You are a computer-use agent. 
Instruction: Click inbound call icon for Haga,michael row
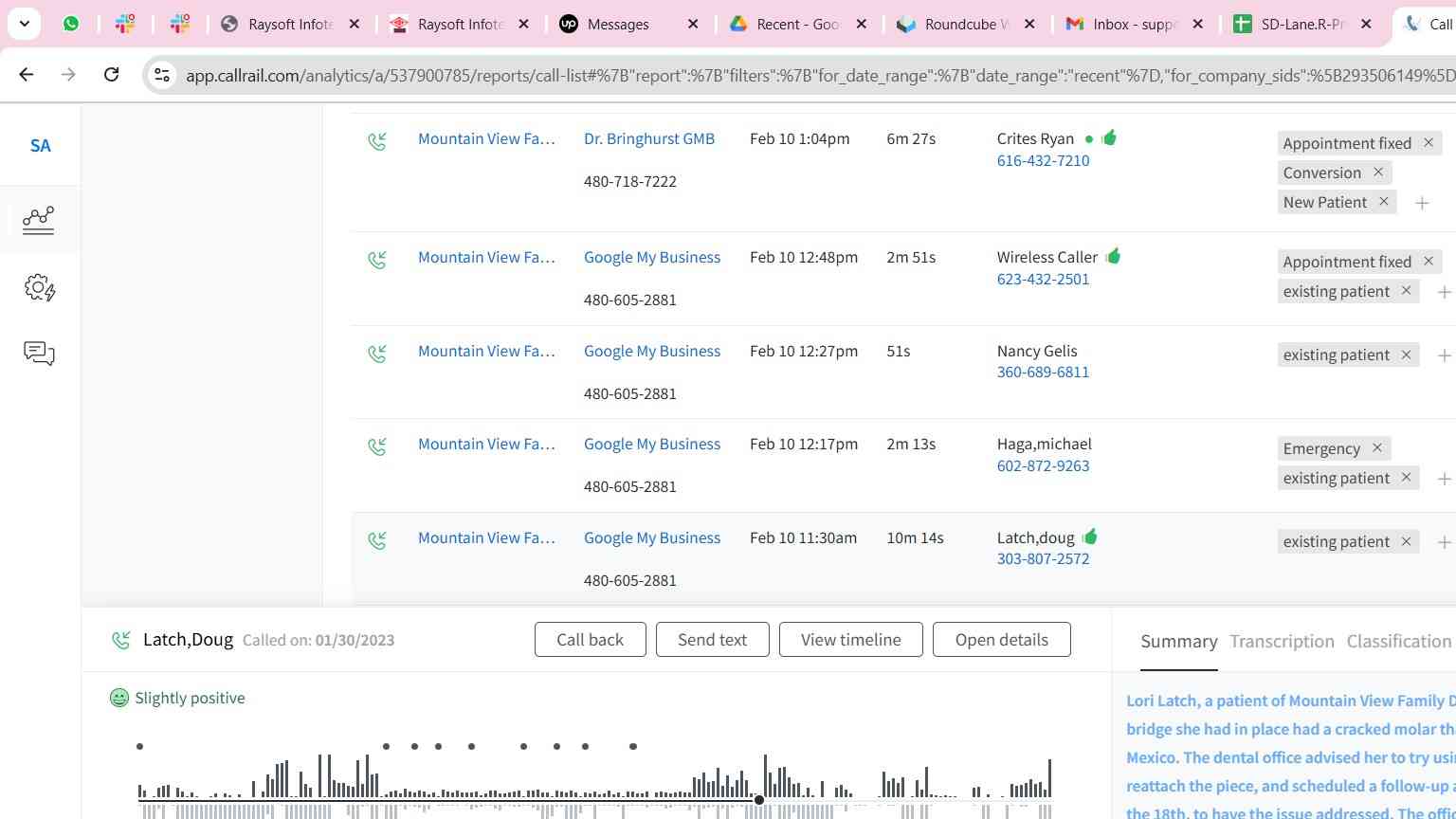coord(377,446)
